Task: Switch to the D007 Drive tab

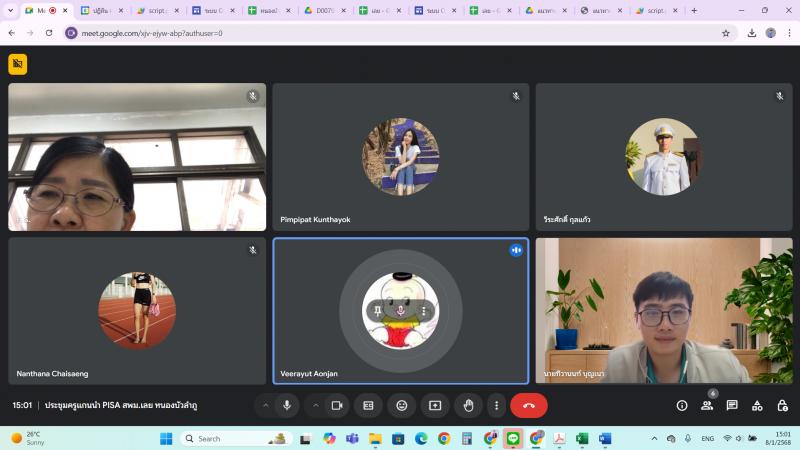Action: coord(324,10)
